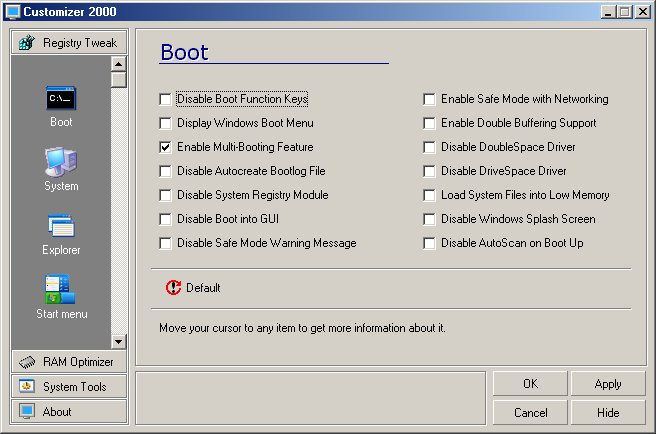Switch to the RAM Optimizer section
The width and height of the screenshot is (656, 434).
click(69, 362)
